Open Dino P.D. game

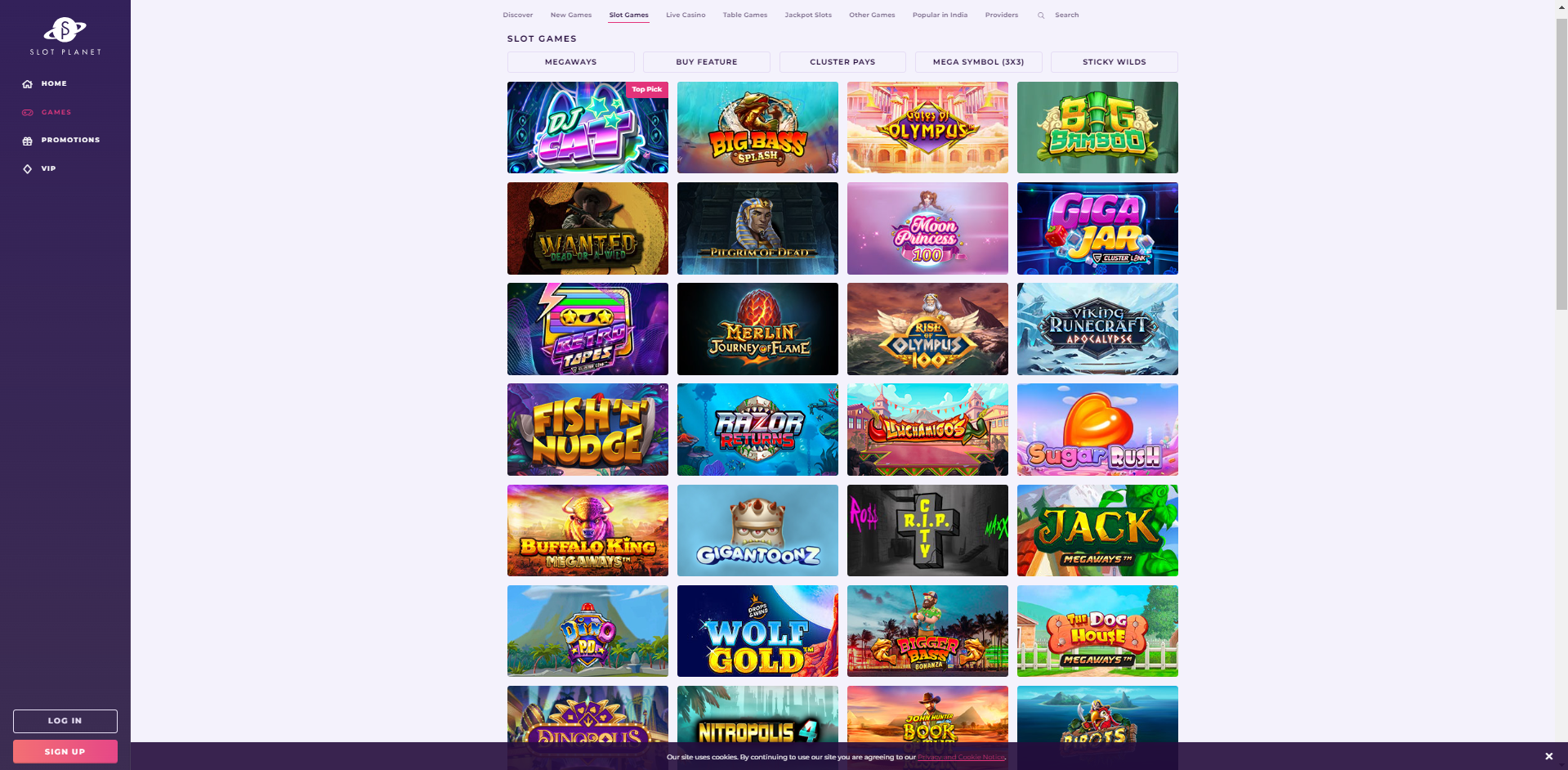pyautogui.click(x=587, y=631)
